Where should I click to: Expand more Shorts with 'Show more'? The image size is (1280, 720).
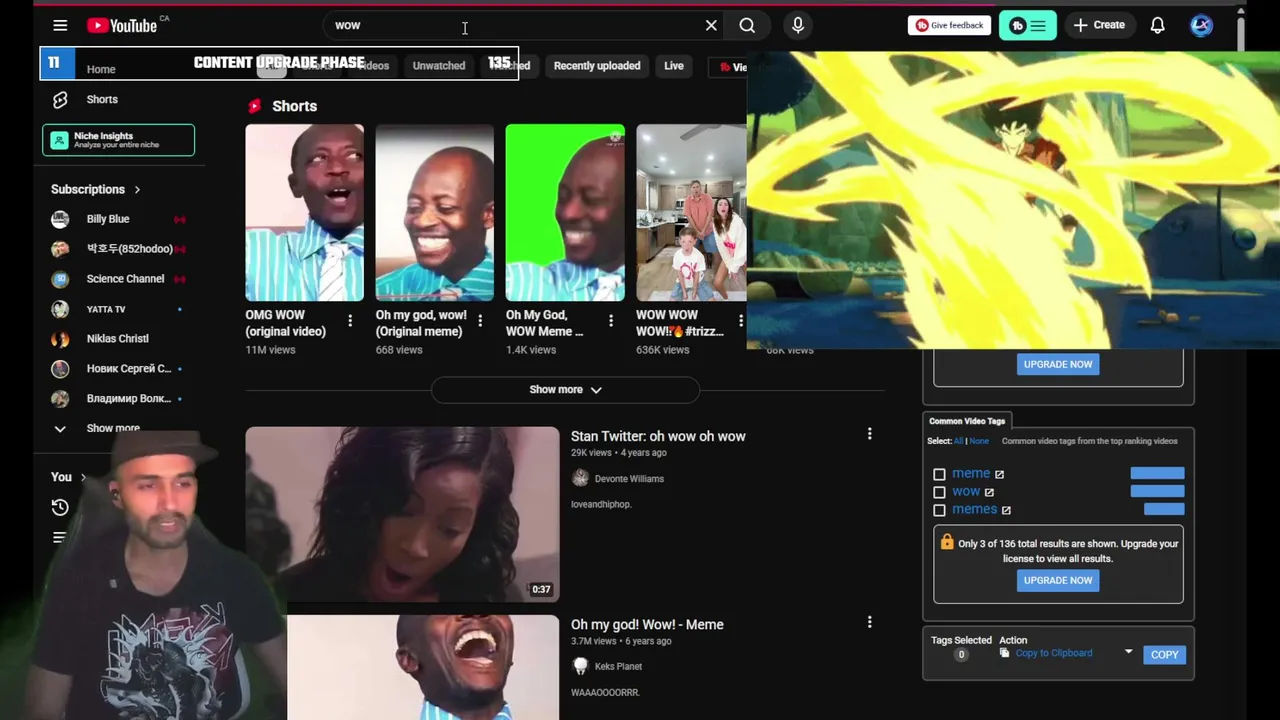click(x=565, y=390)
